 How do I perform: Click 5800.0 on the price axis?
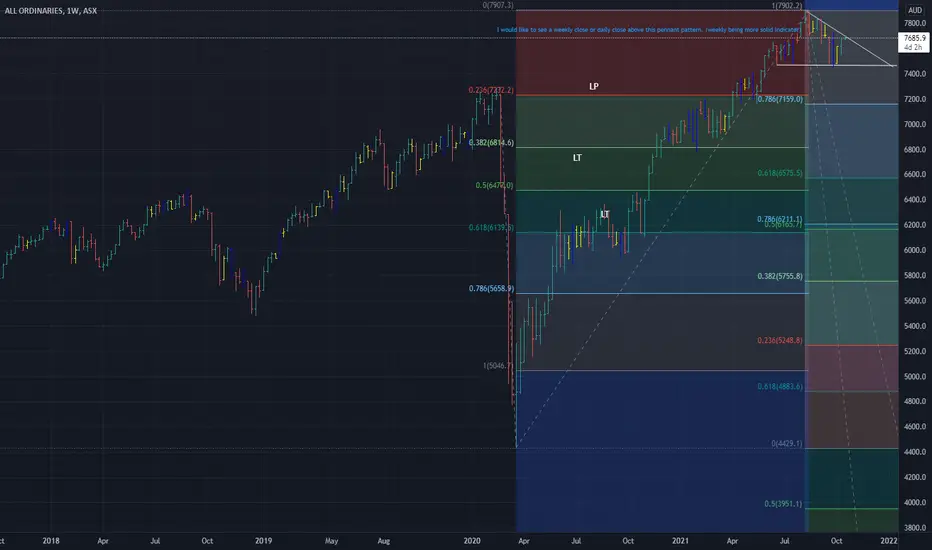pyautogui.click(x=915, y=275)
